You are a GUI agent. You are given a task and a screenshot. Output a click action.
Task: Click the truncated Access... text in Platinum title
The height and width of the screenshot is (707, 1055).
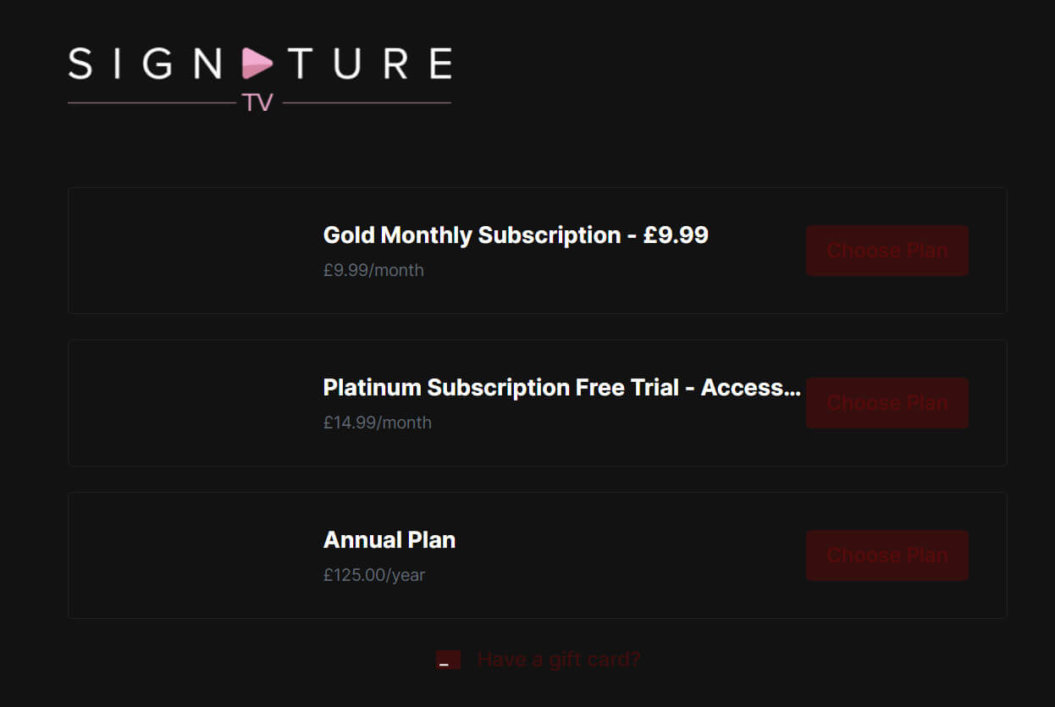tap(750, 388)
